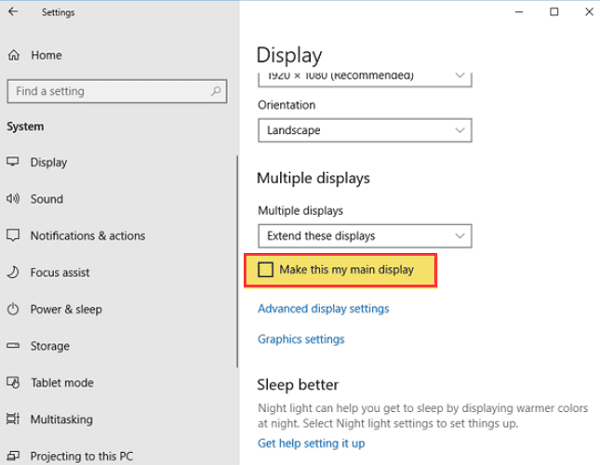Click the Find a setting search box

pos(117,91)
